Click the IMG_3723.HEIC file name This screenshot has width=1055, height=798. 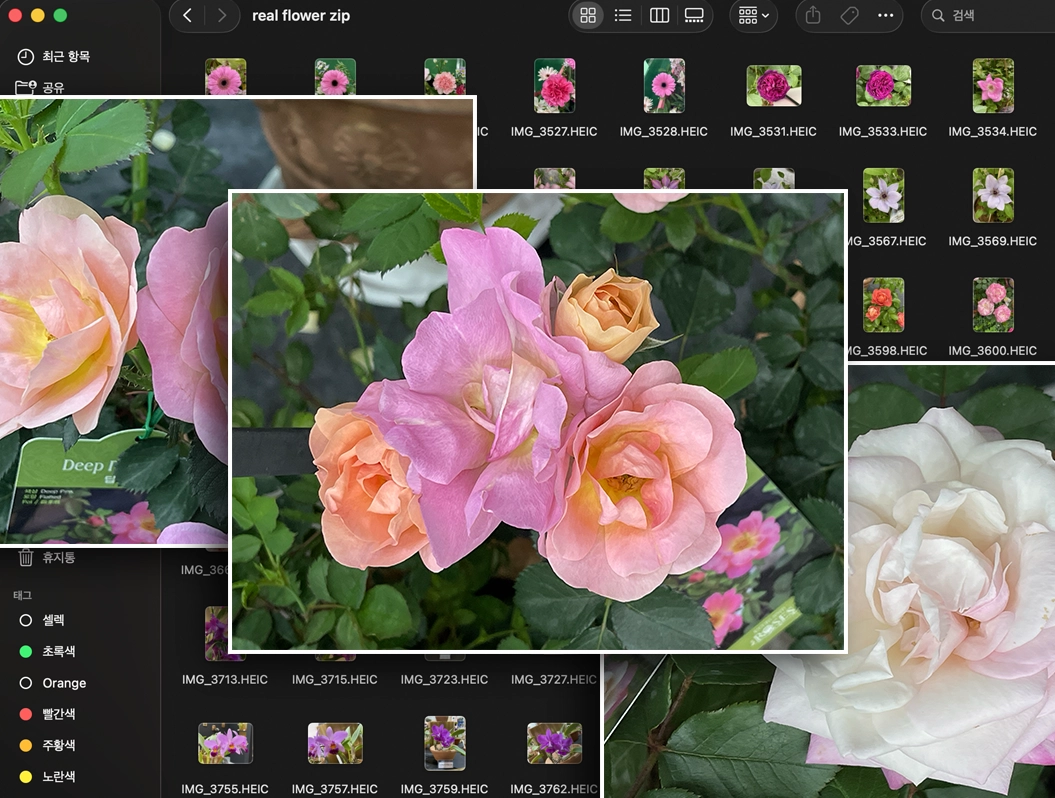[444, 680]
